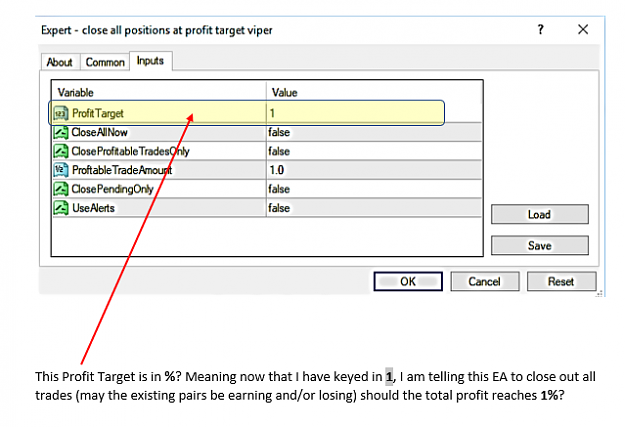625x427 pixels.
Task: Select the ProfitTarget variable name
Action: click(98, 114)
